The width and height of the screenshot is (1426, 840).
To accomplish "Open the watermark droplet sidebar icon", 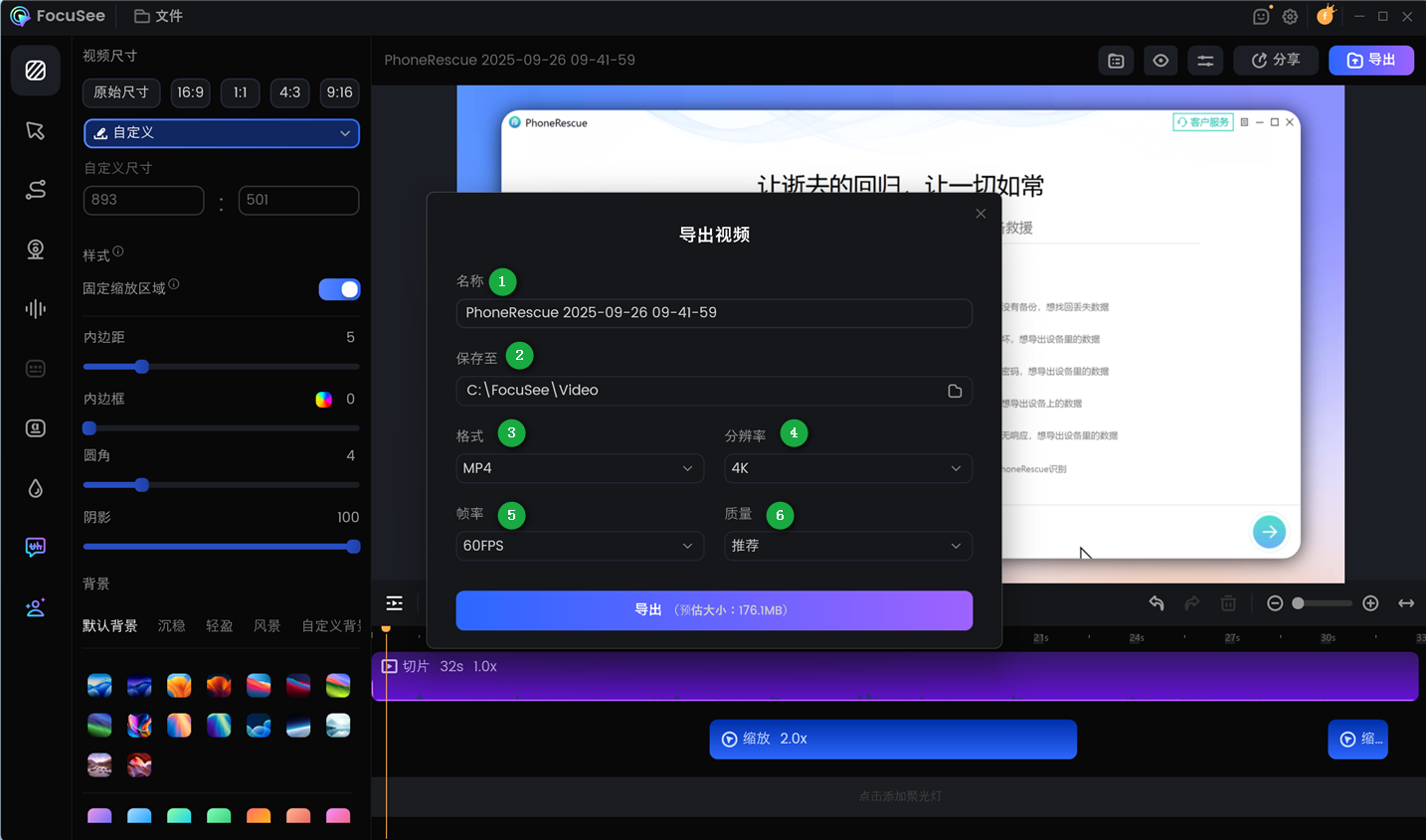I will (x=36, y=488).
